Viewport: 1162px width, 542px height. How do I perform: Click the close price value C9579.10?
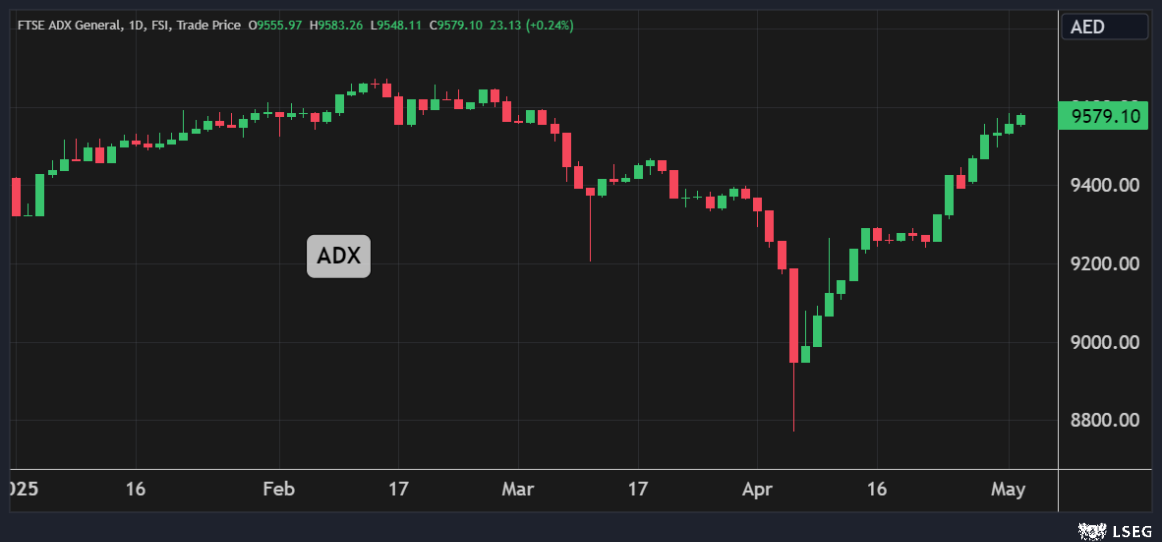456,25
